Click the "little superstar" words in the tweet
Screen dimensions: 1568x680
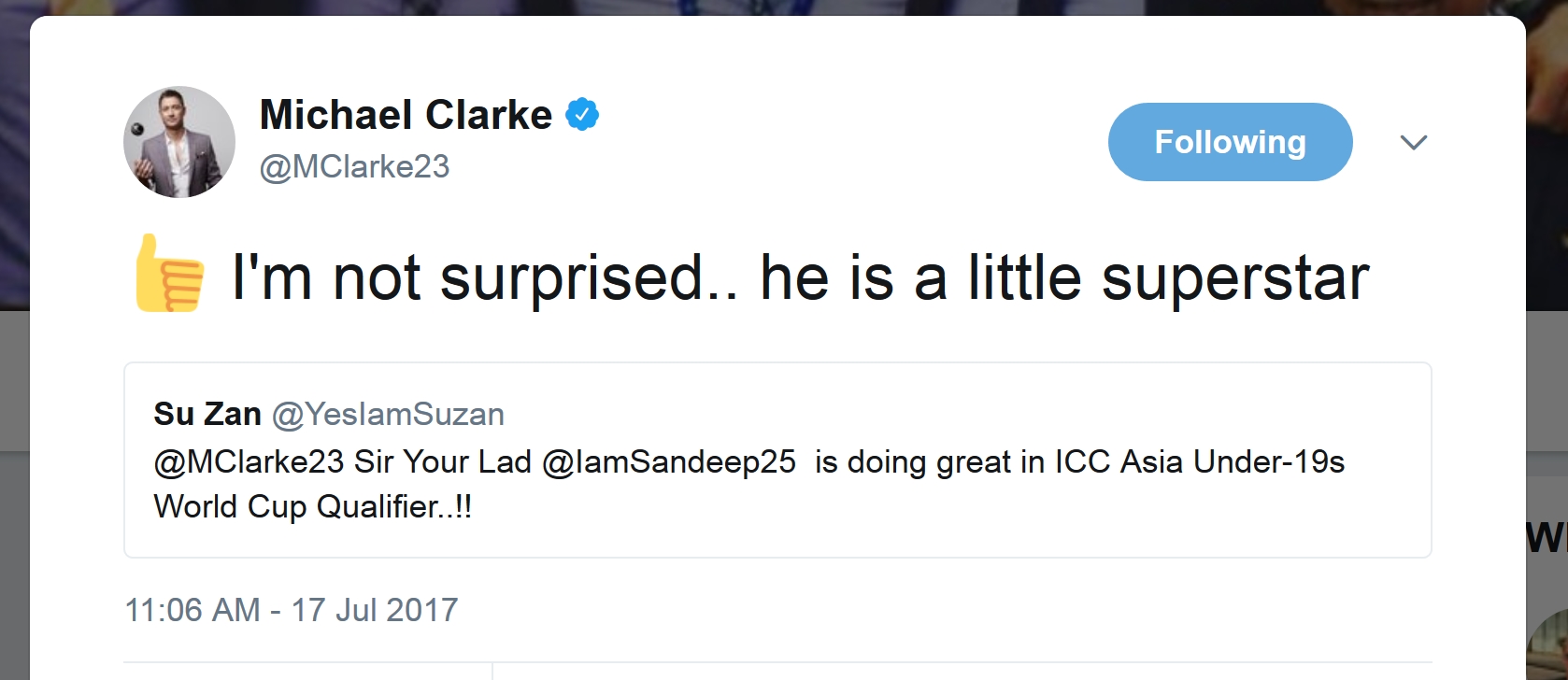point(1168,277)
